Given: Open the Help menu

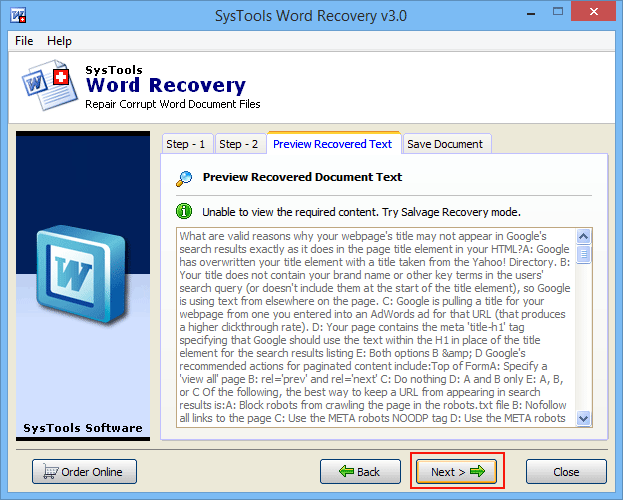Looking at the screenshot, I should click(59, 41).
